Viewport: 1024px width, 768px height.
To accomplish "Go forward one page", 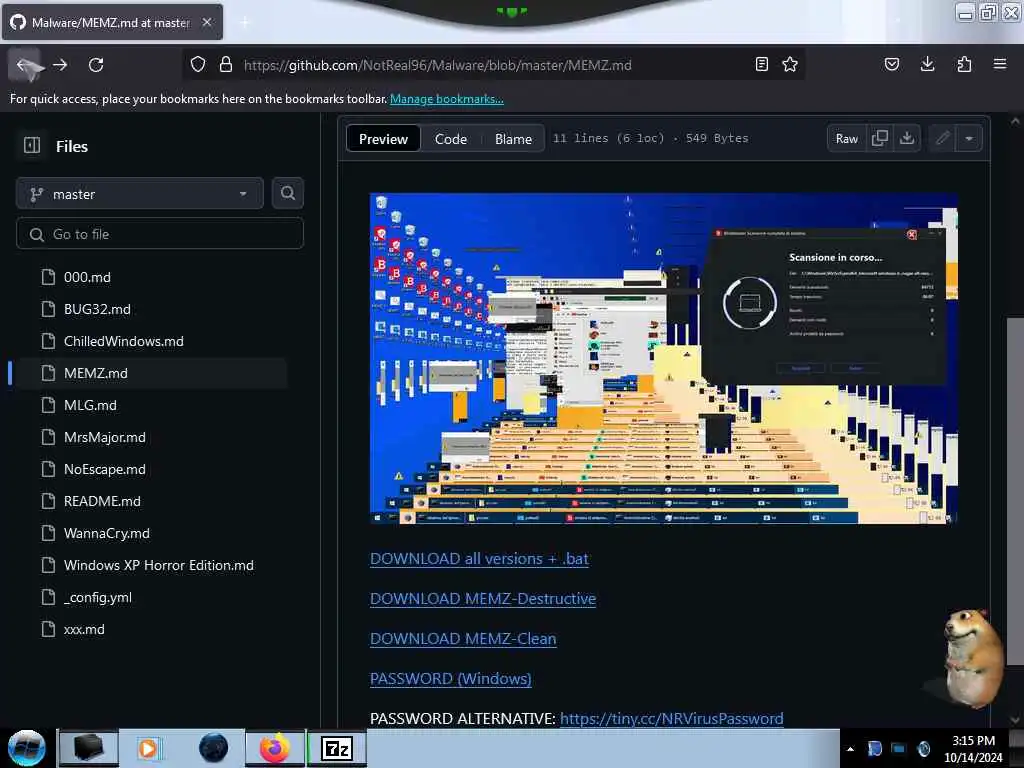I will tap(60, 65).
